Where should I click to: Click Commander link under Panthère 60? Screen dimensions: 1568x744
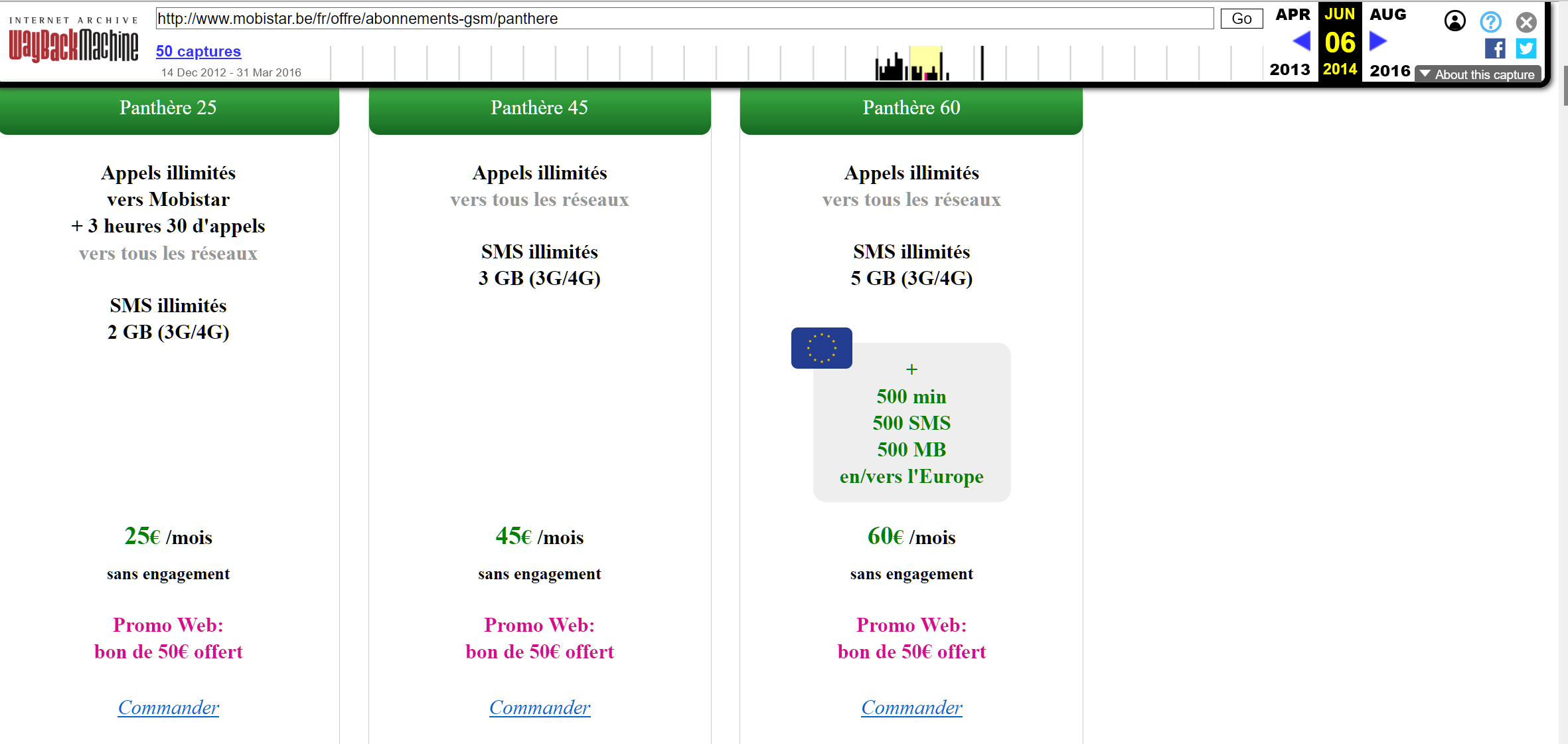pos(911,707)
